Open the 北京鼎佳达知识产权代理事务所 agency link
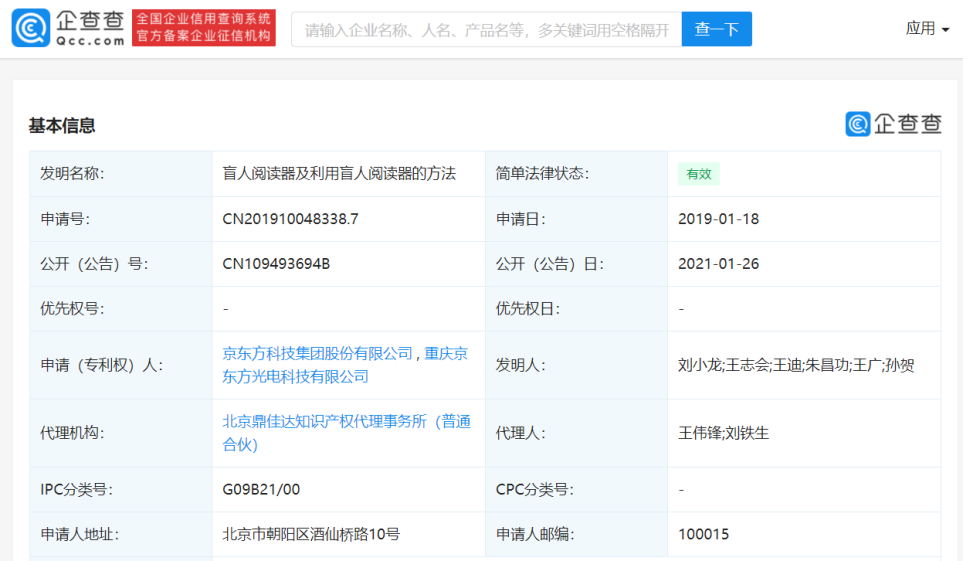Screen dimensions: 963x561 (x=346, y=433)
